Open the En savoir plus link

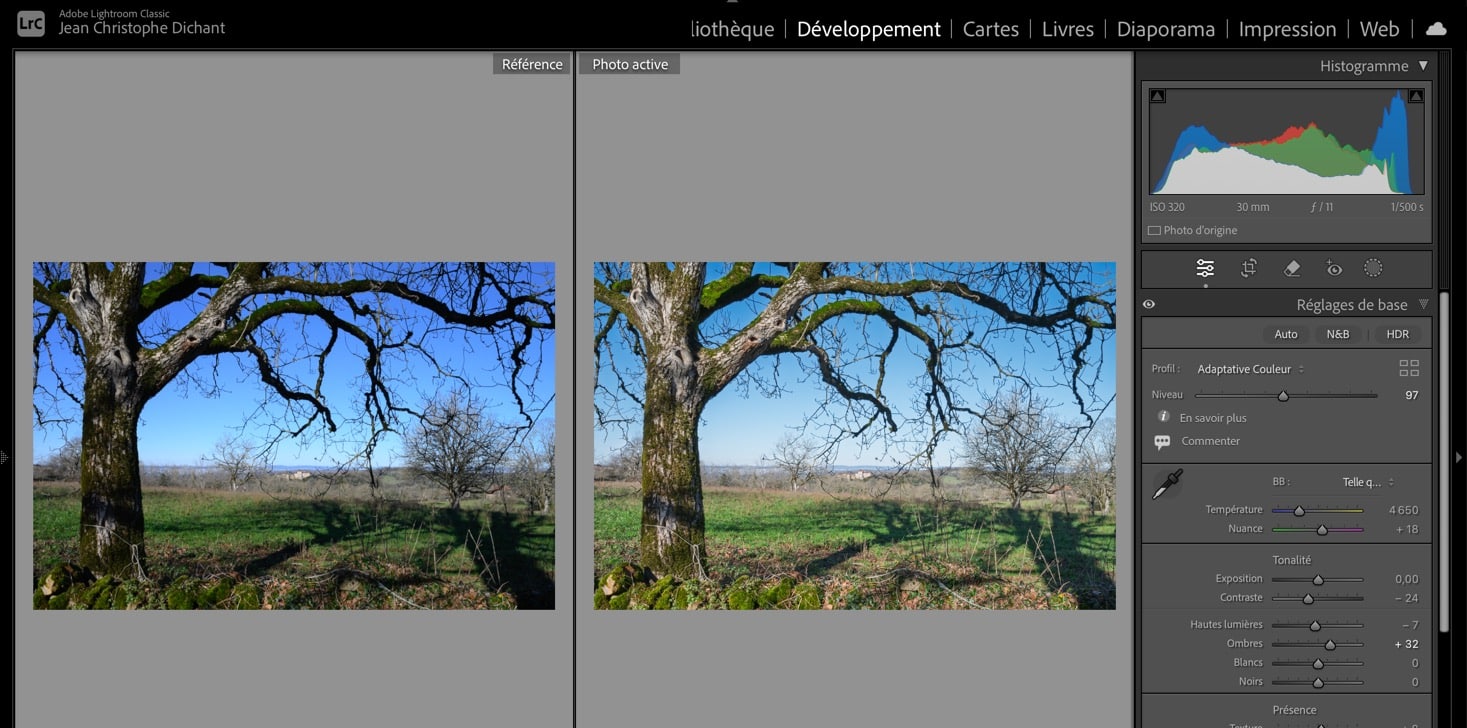[1213, 418]
